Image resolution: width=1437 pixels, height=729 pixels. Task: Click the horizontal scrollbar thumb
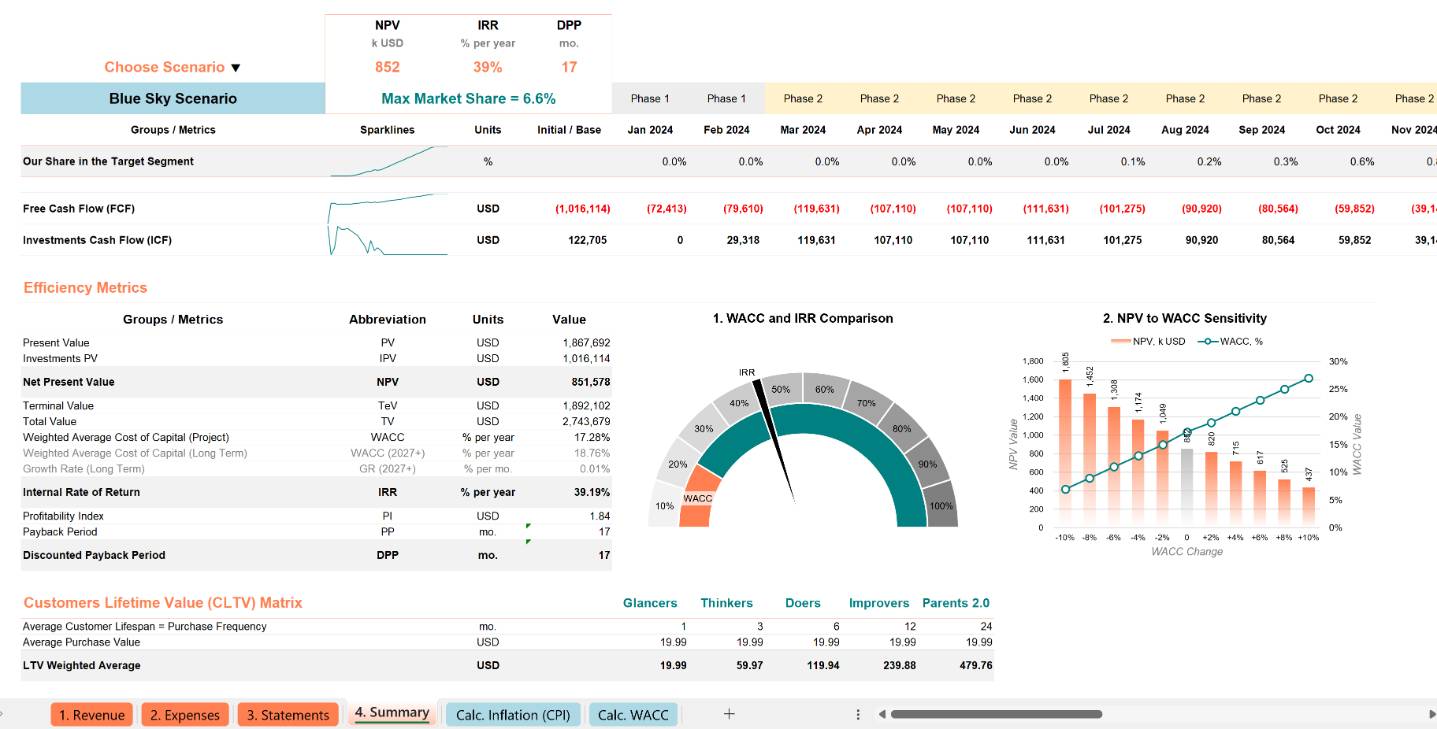point(996,714)
